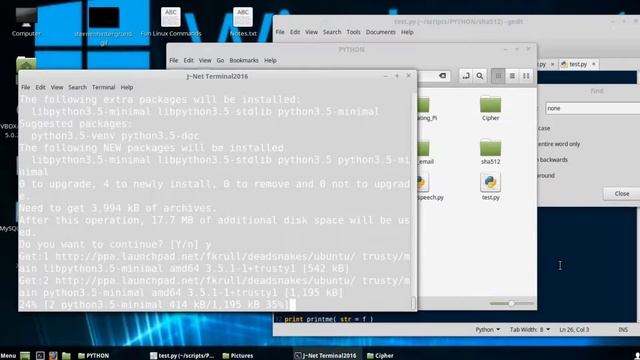Viewport: 640px width, 360px height.
Task: Click the Close button in Find dialog
Action: [622, 193]
